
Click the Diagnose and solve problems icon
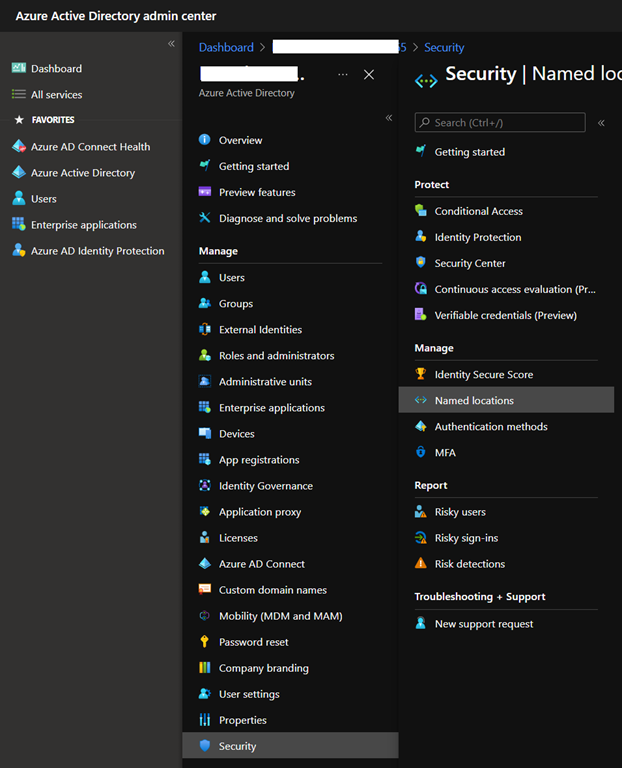coord(205,218)
